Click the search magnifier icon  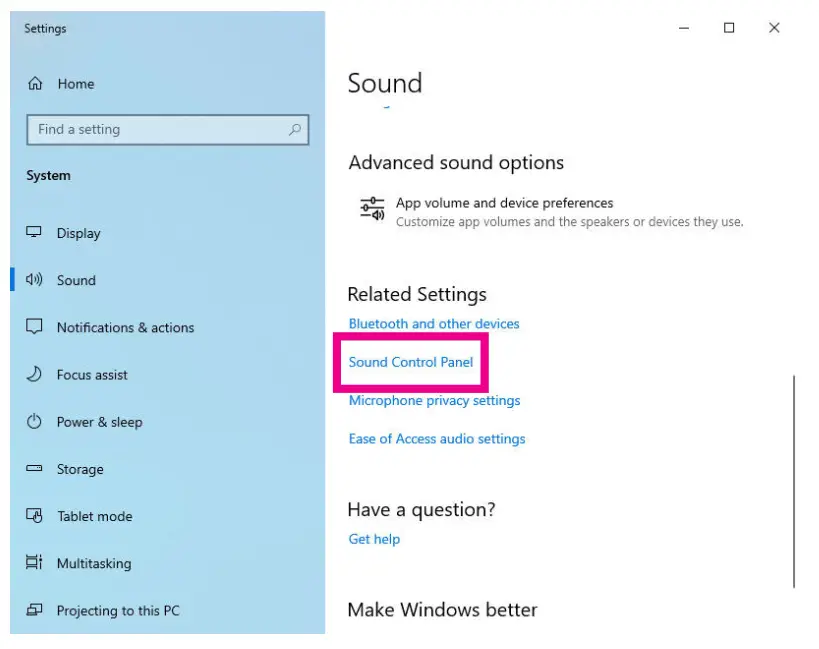tap(294, 129)
